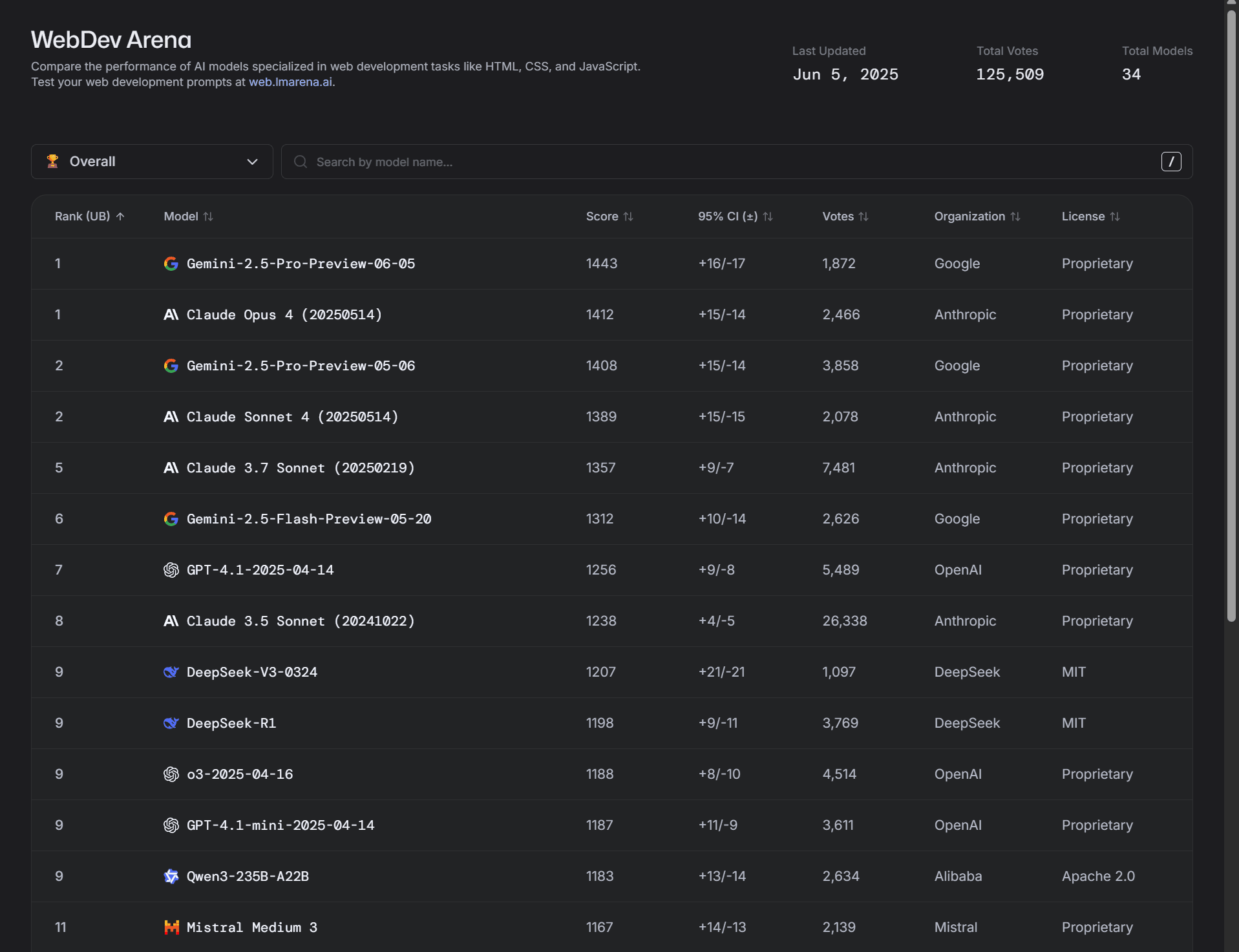Open the web.lmarena.ai link
Screen dimensions: 1239x952
point(290,82)
